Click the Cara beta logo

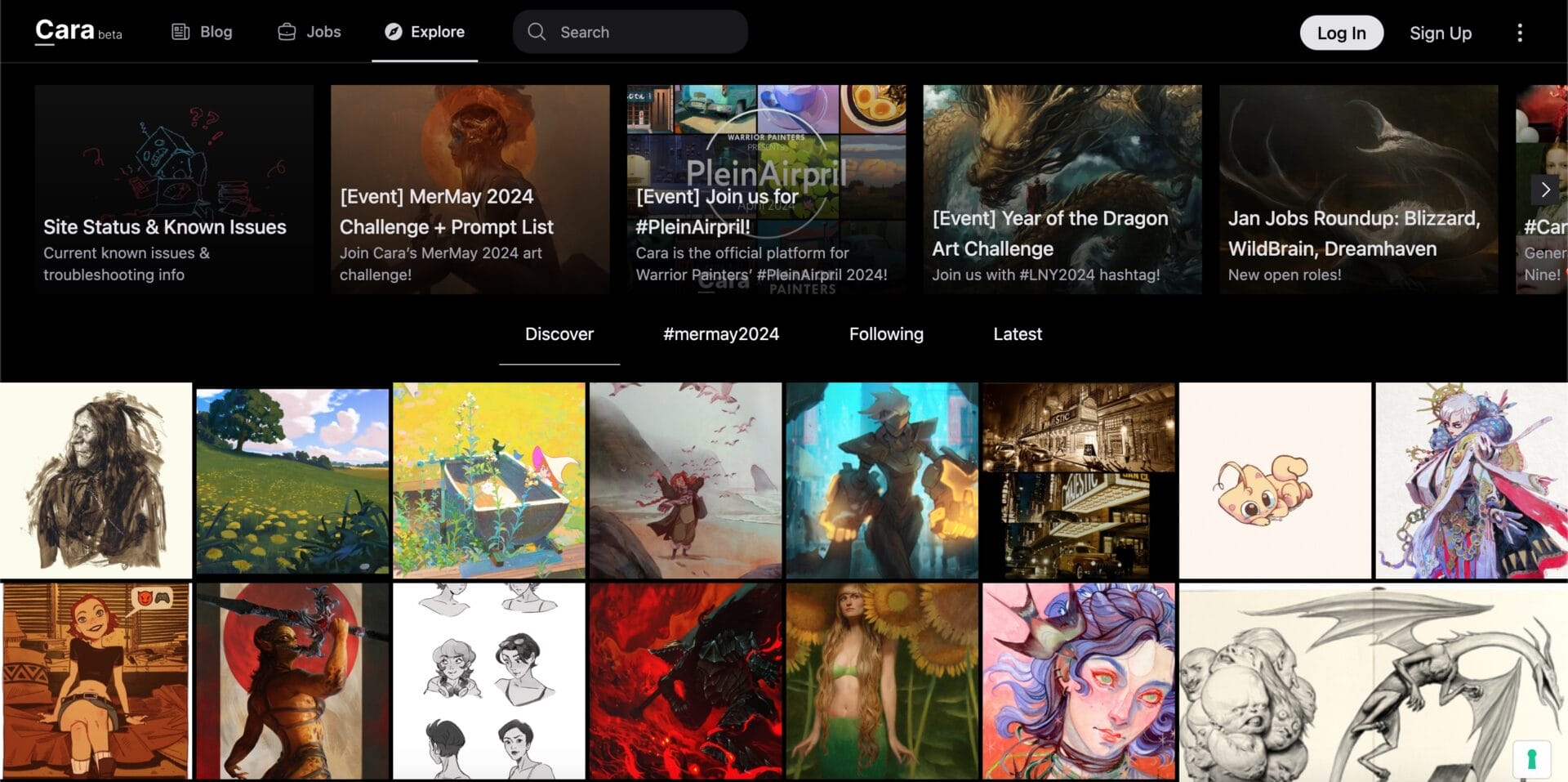pyautogui.click(x=78, y=31)
